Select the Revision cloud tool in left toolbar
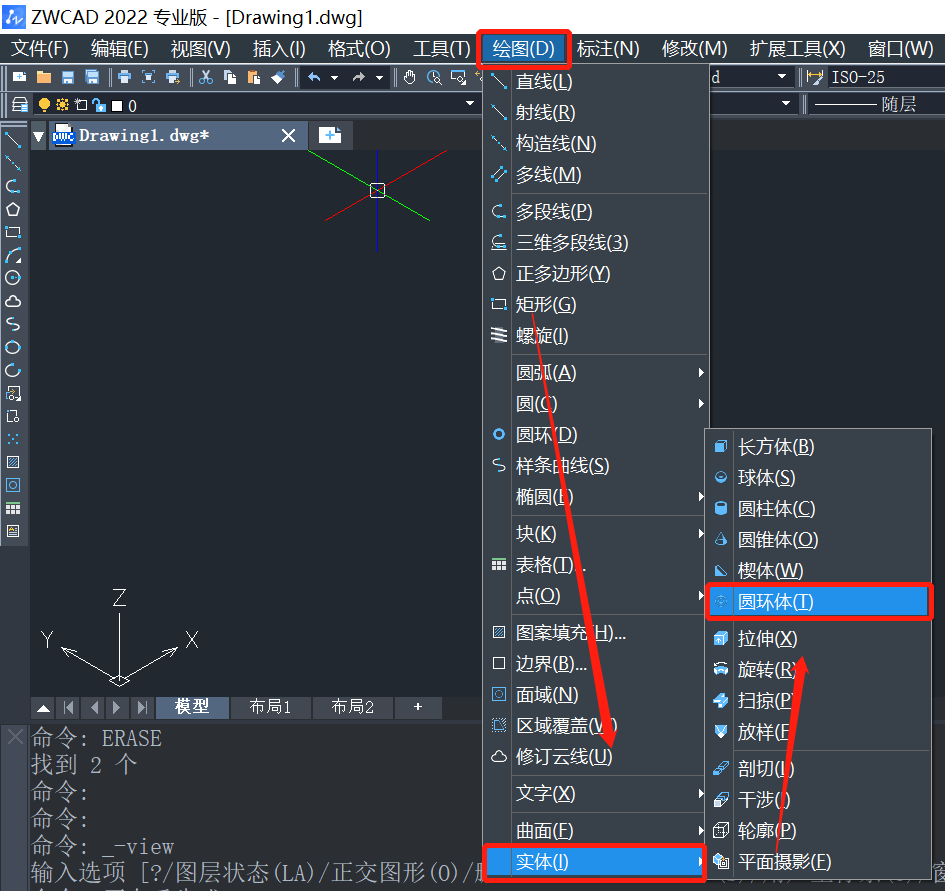The width and height of the screenshot is (945, 891). point(13,301)
